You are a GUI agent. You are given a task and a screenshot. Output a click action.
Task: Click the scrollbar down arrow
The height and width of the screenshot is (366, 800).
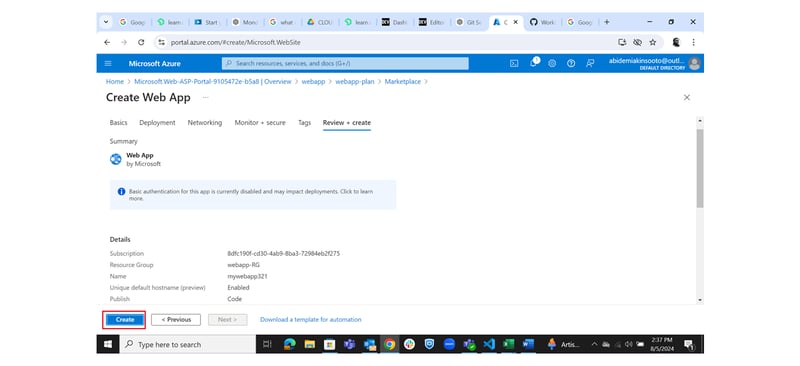tap(699, 300)
